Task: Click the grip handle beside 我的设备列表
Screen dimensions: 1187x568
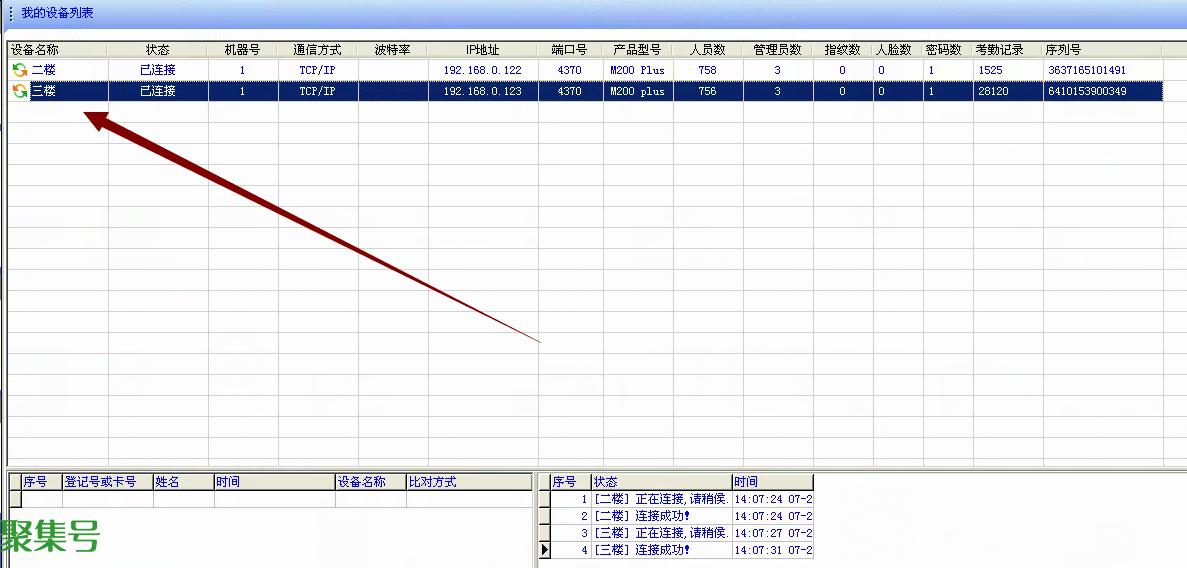Action: coord(11,14)
